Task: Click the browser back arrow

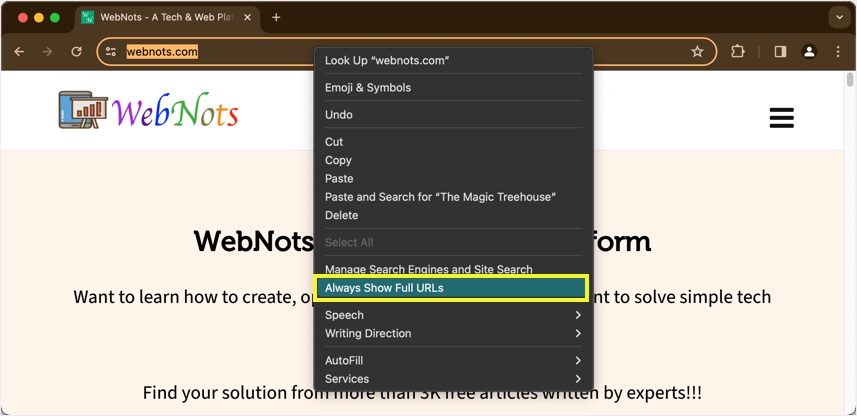Action: click(x=19, y=52)
